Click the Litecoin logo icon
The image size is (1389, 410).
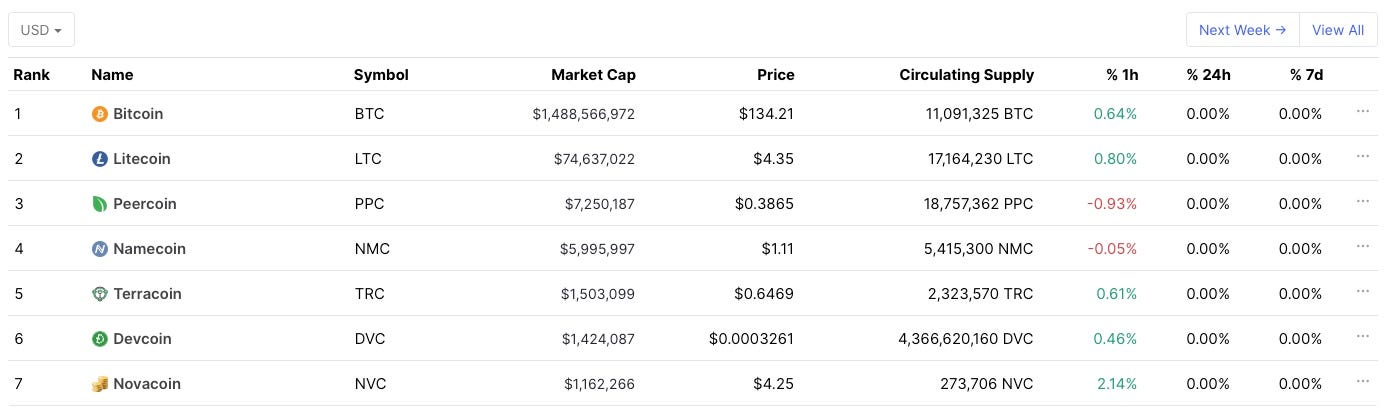click(99, 159)
